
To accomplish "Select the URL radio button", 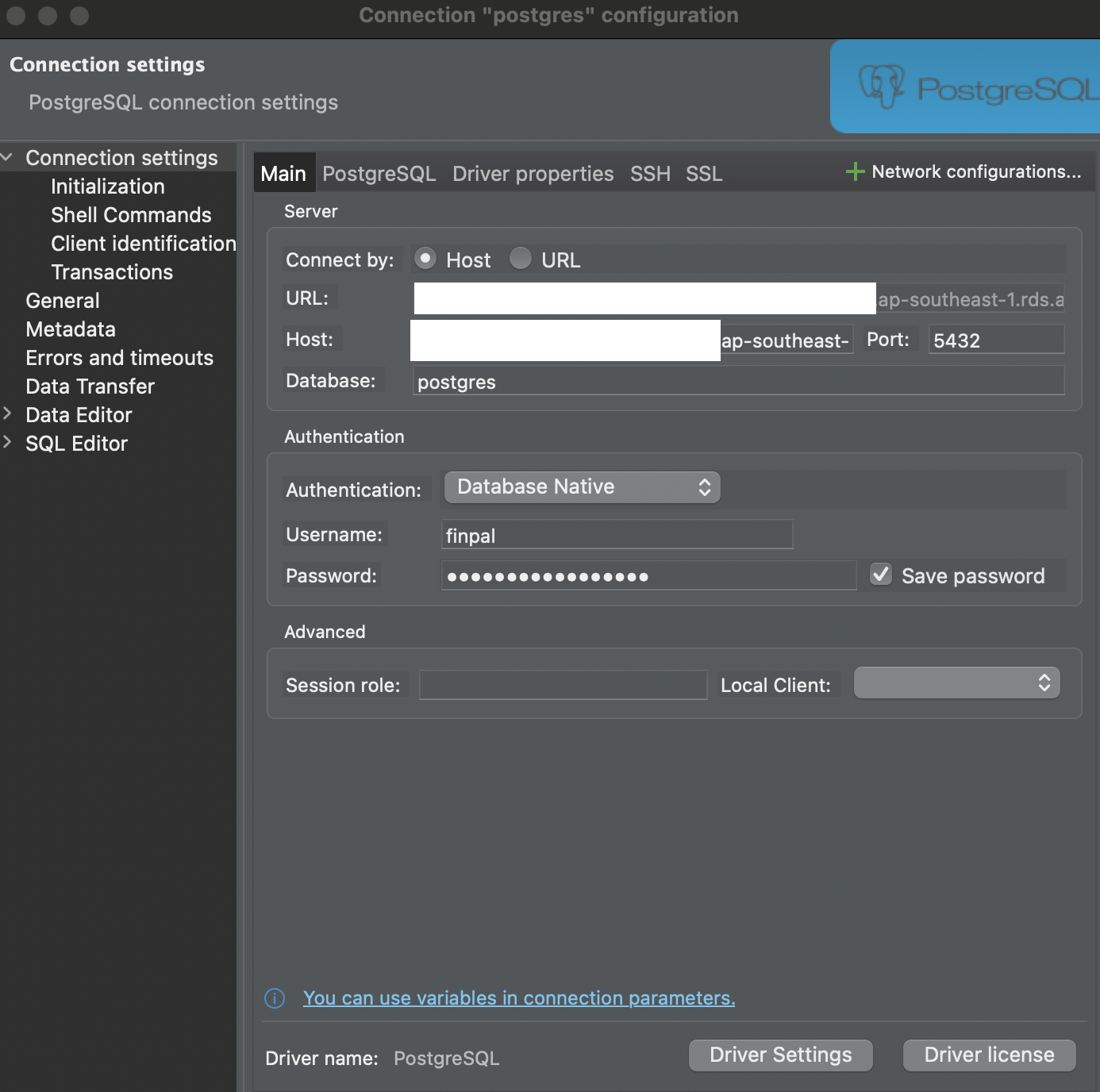I will (x=521, y=259).
